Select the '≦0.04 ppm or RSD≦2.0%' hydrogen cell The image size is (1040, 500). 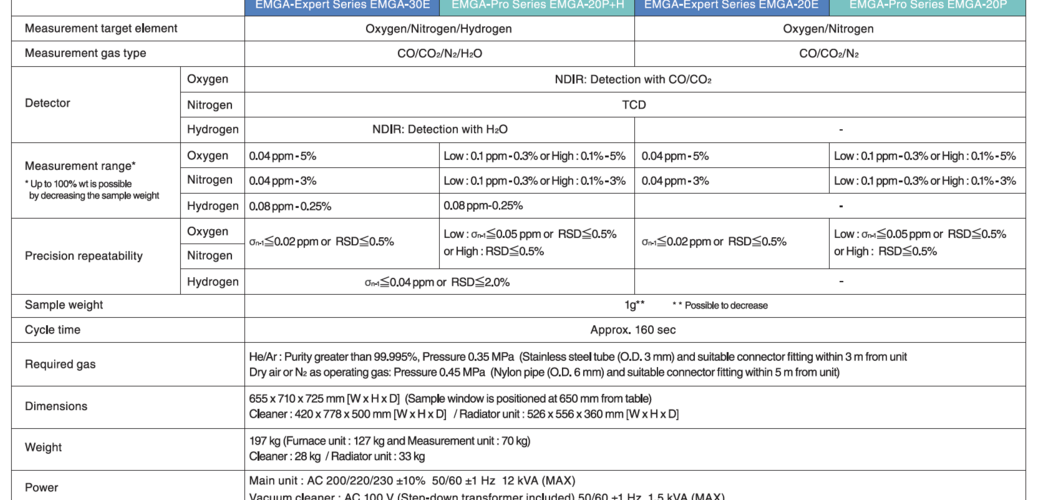(437, 282)
